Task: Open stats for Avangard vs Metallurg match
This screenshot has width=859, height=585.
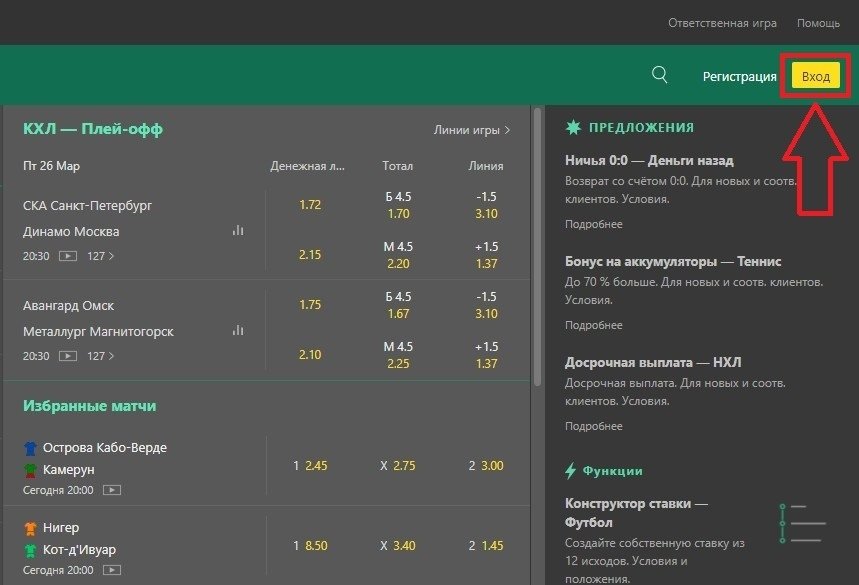Action: tap(238, 330)
